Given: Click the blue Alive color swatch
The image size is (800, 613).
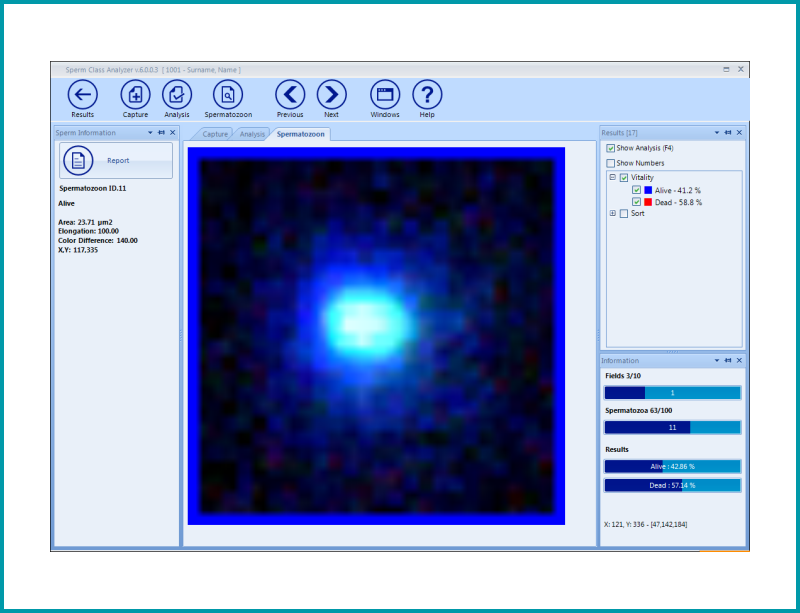Looking at the screenshot, I should [x=648, y=190].
